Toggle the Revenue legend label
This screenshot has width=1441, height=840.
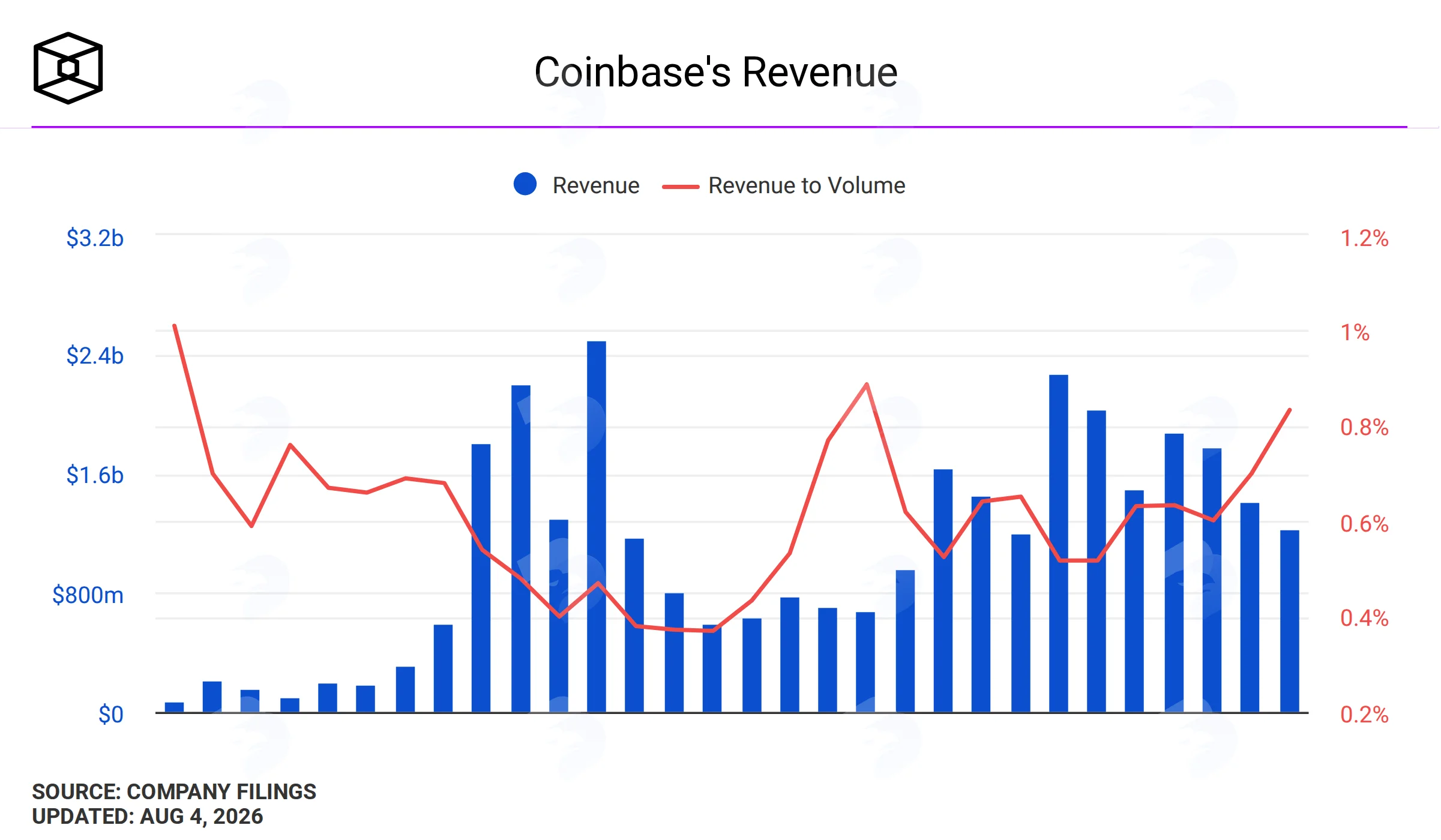click(x=596, y=185)
